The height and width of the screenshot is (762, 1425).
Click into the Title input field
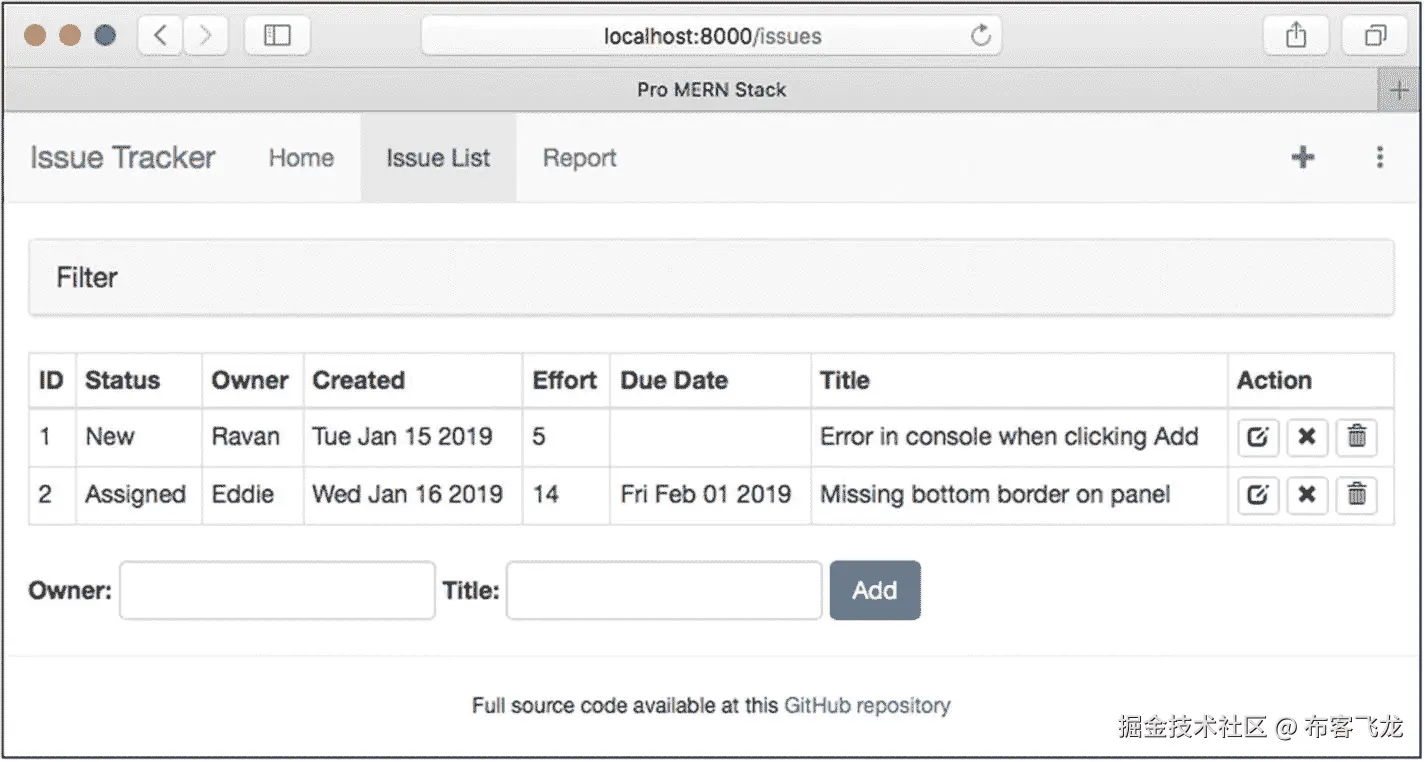[664, 590]
